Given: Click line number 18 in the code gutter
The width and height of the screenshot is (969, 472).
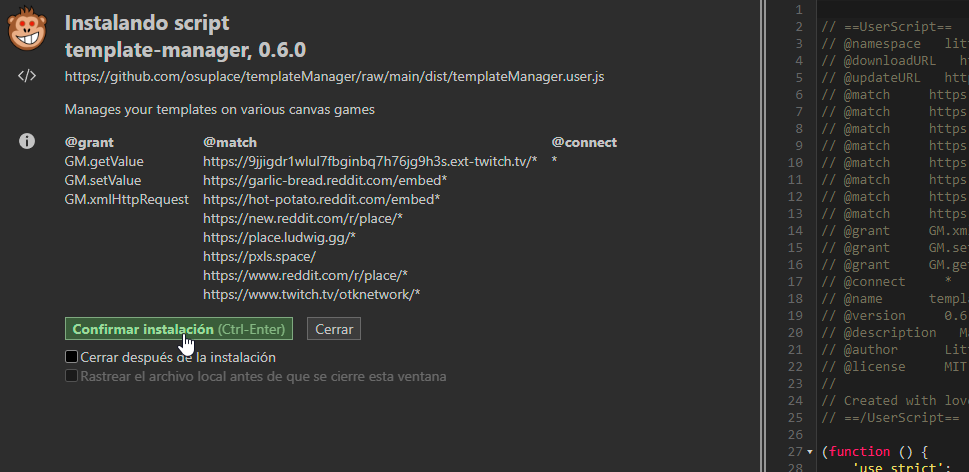Looking at the screenshot, I should pyautogui.click(x=796, y=299).
